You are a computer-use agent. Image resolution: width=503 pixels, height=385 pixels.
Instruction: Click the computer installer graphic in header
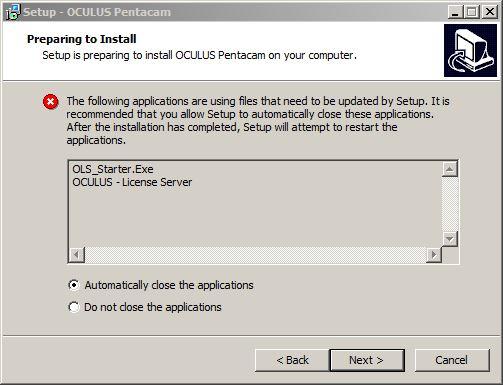[x=470, y=50]
